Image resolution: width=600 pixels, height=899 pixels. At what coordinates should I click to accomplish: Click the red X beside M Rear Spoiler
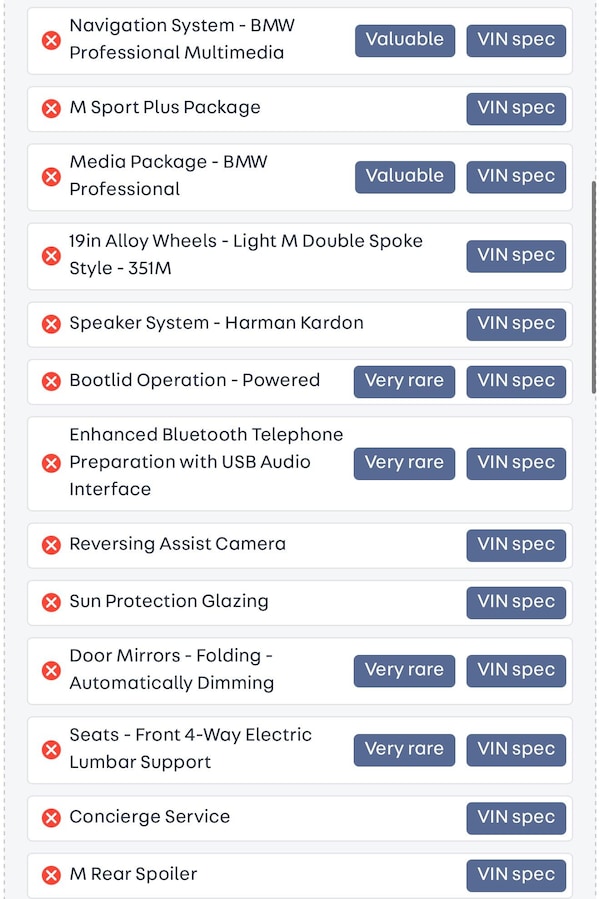(51, 875)
